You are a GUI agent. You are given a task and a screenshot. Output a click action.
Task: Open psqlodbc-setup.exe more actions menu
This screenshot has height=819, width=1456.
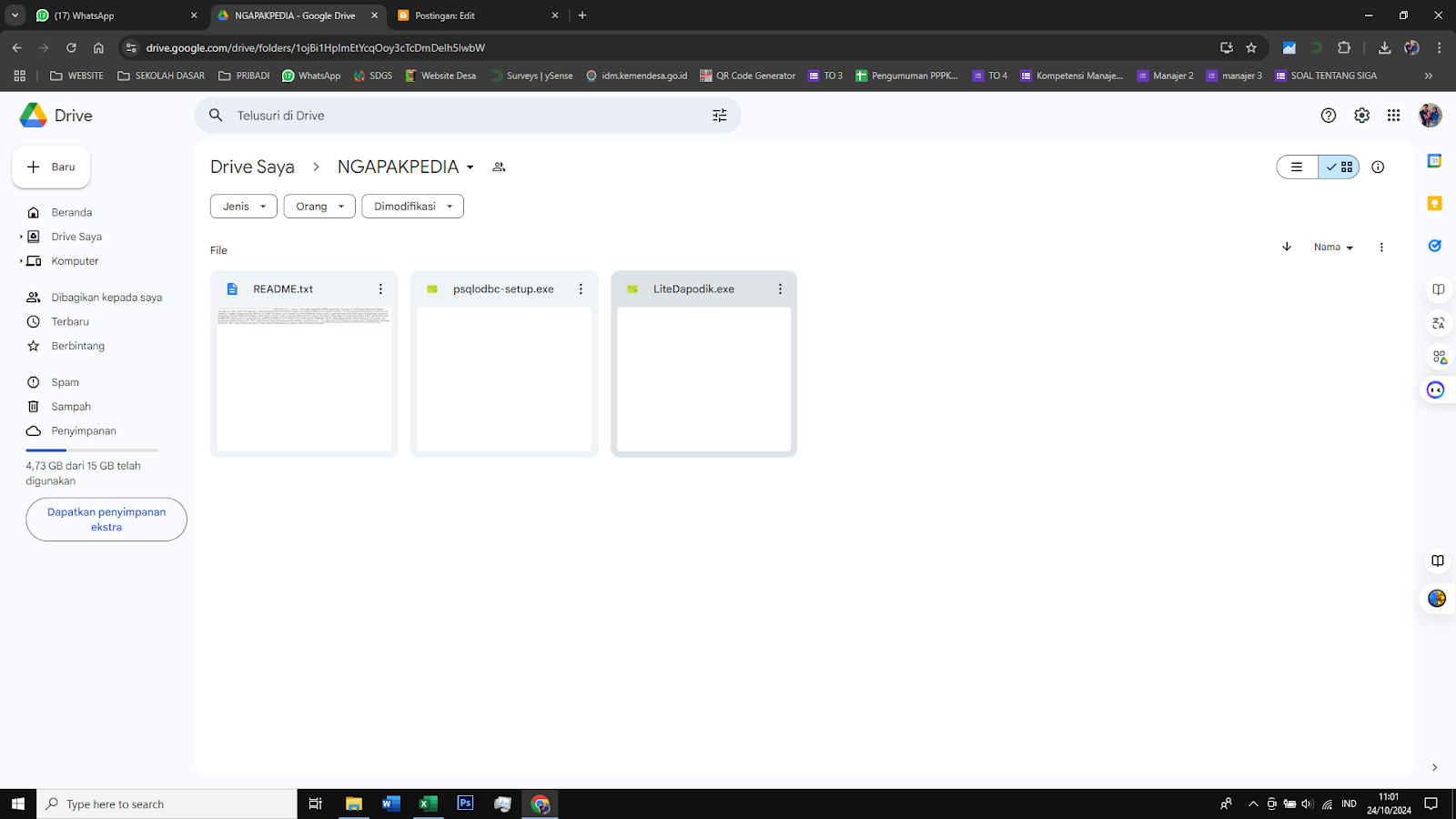(581, 289)
